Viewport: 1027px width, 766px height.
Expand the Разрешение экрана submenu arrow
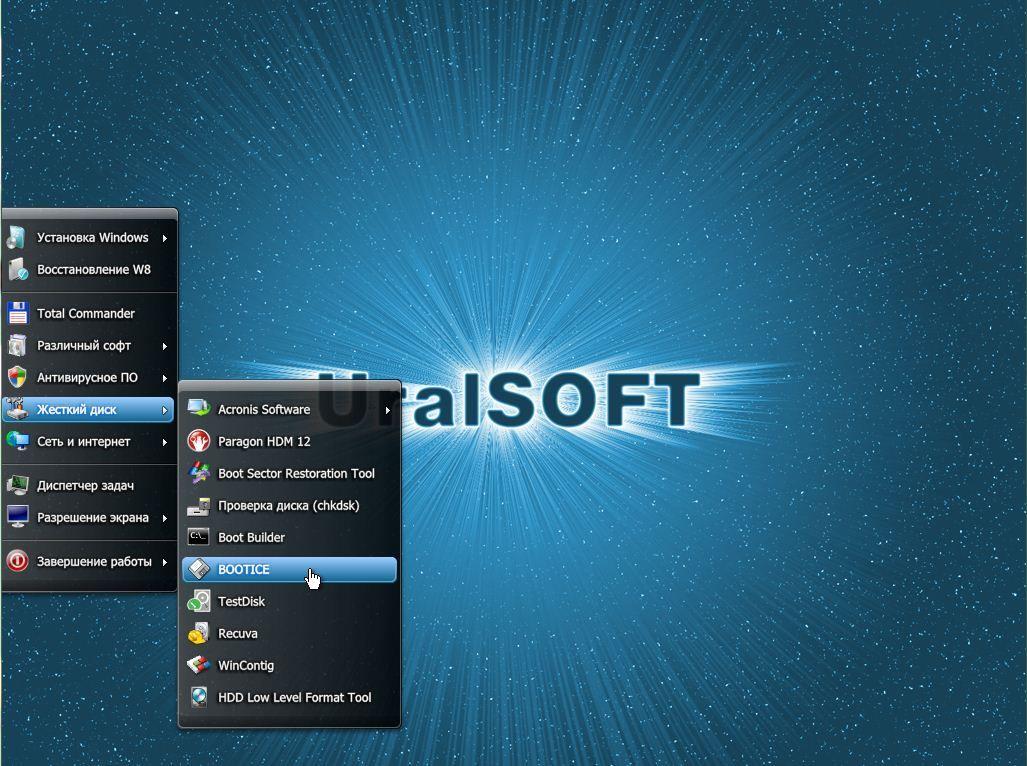click(164, 518)
